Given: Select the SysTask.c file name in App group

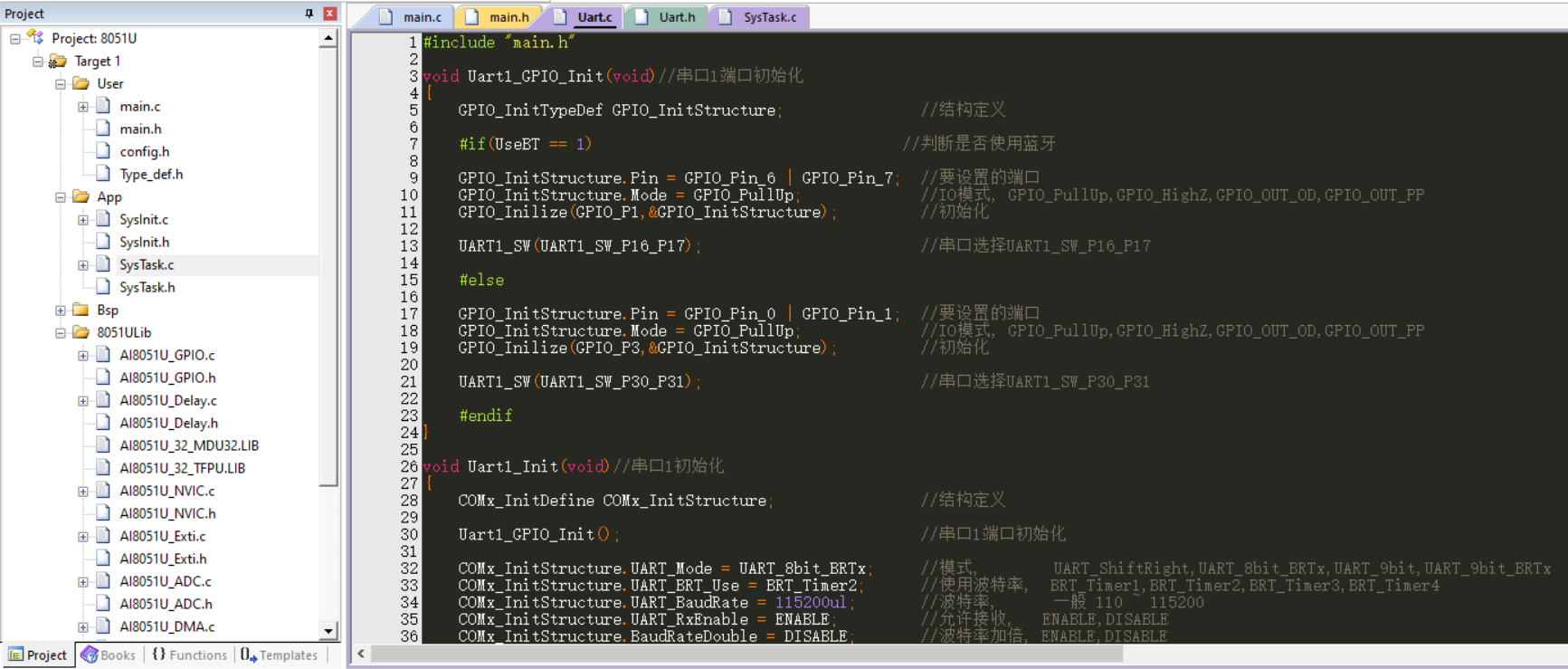Looking at the screenshot, I should pos(147,264).
